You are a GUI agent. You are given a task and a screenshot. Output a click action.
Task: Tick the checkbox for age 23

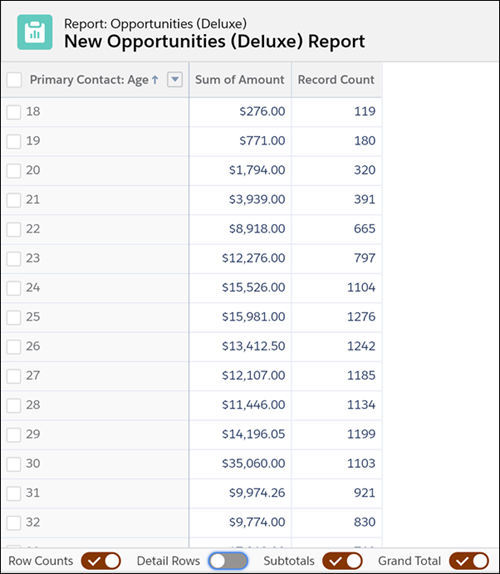tap(14, 258)
